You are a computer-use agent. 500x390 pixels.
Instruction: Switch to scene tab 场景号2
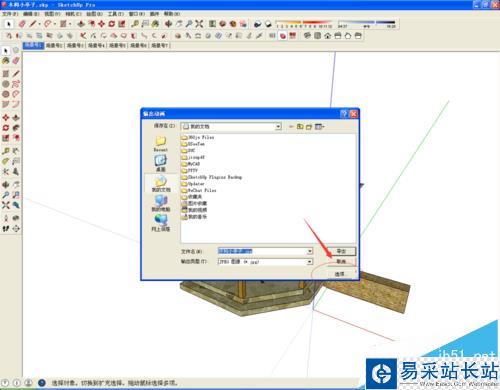coord(54,45)
